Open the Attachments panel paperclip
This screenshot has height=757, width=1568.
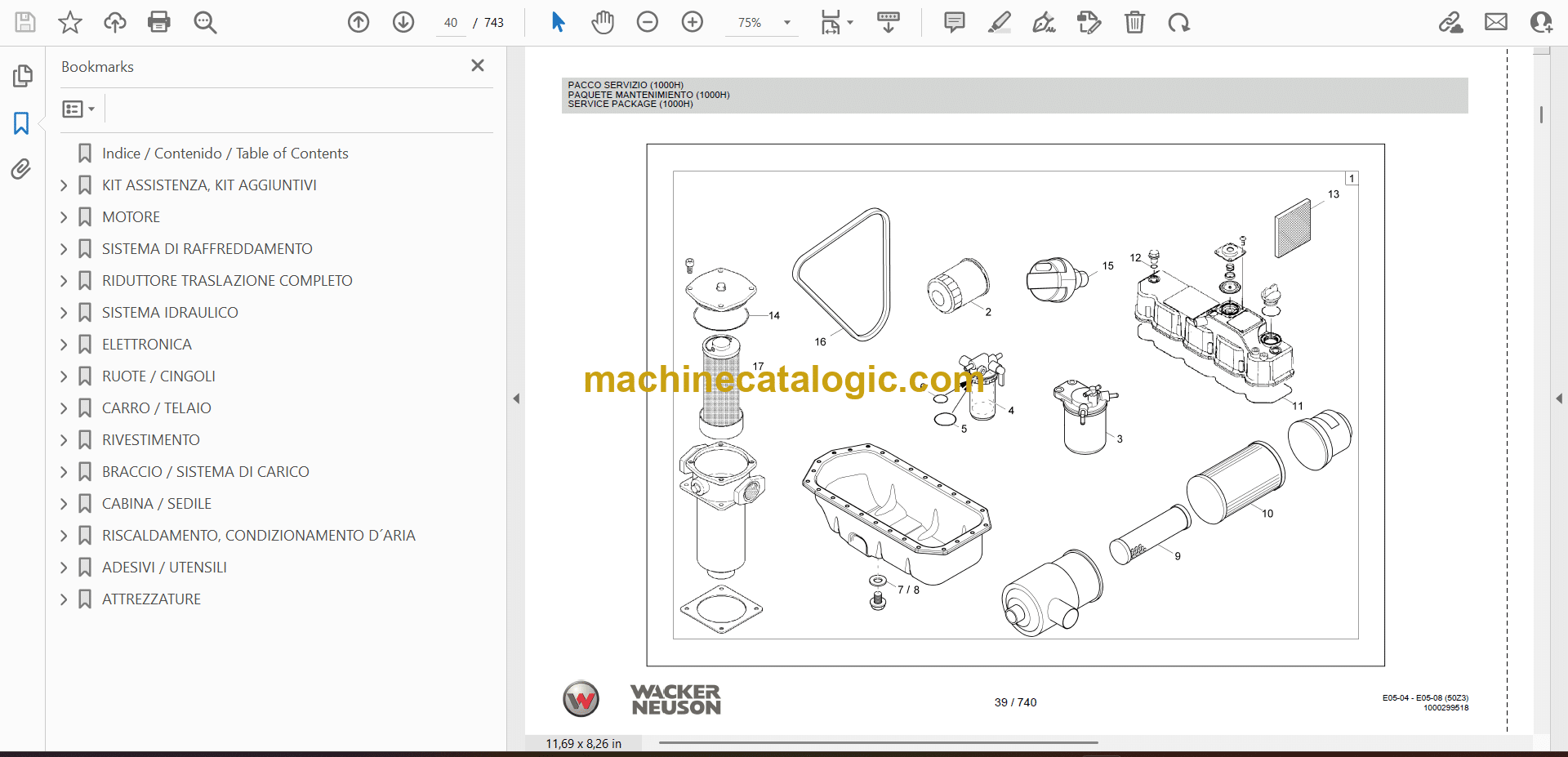pyautogui.click(x=21, y=169)
